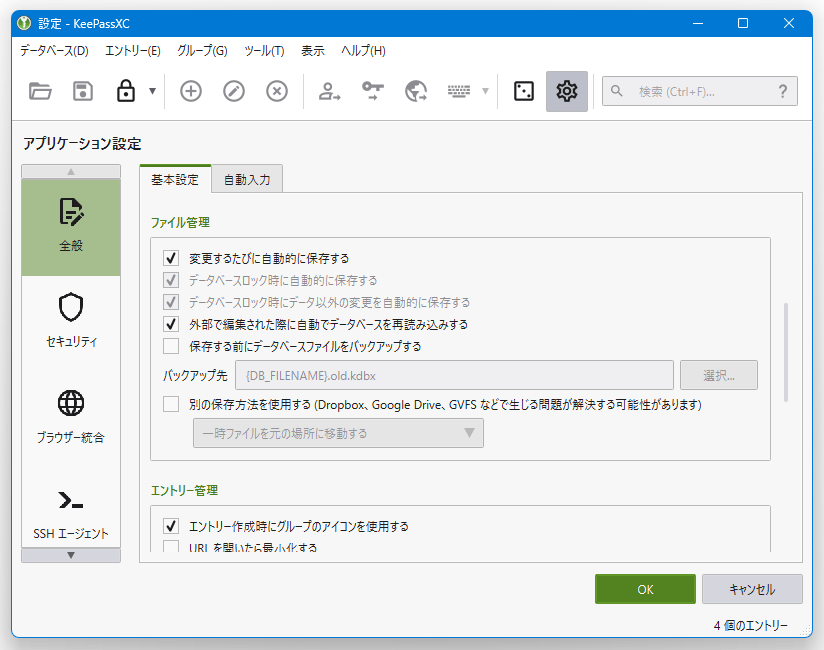Click the sidebar scroll-down arrow
The width and height of the screenshot is (824, 650).
(71, 555)
